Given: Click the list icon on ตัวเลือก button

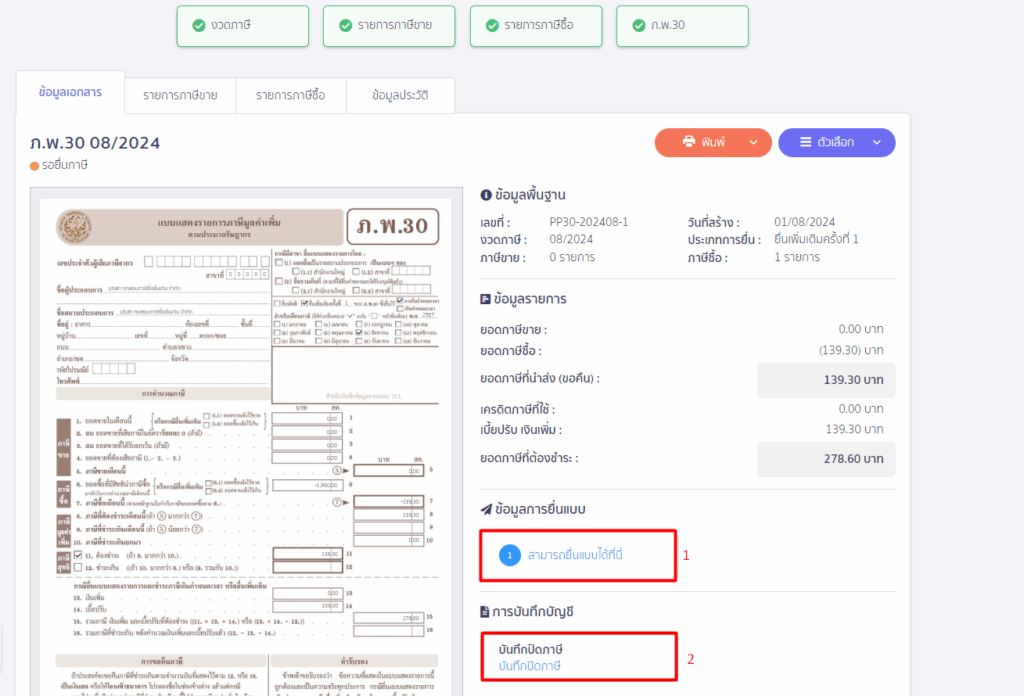Looking at the screenshot, I should (805, 142).
